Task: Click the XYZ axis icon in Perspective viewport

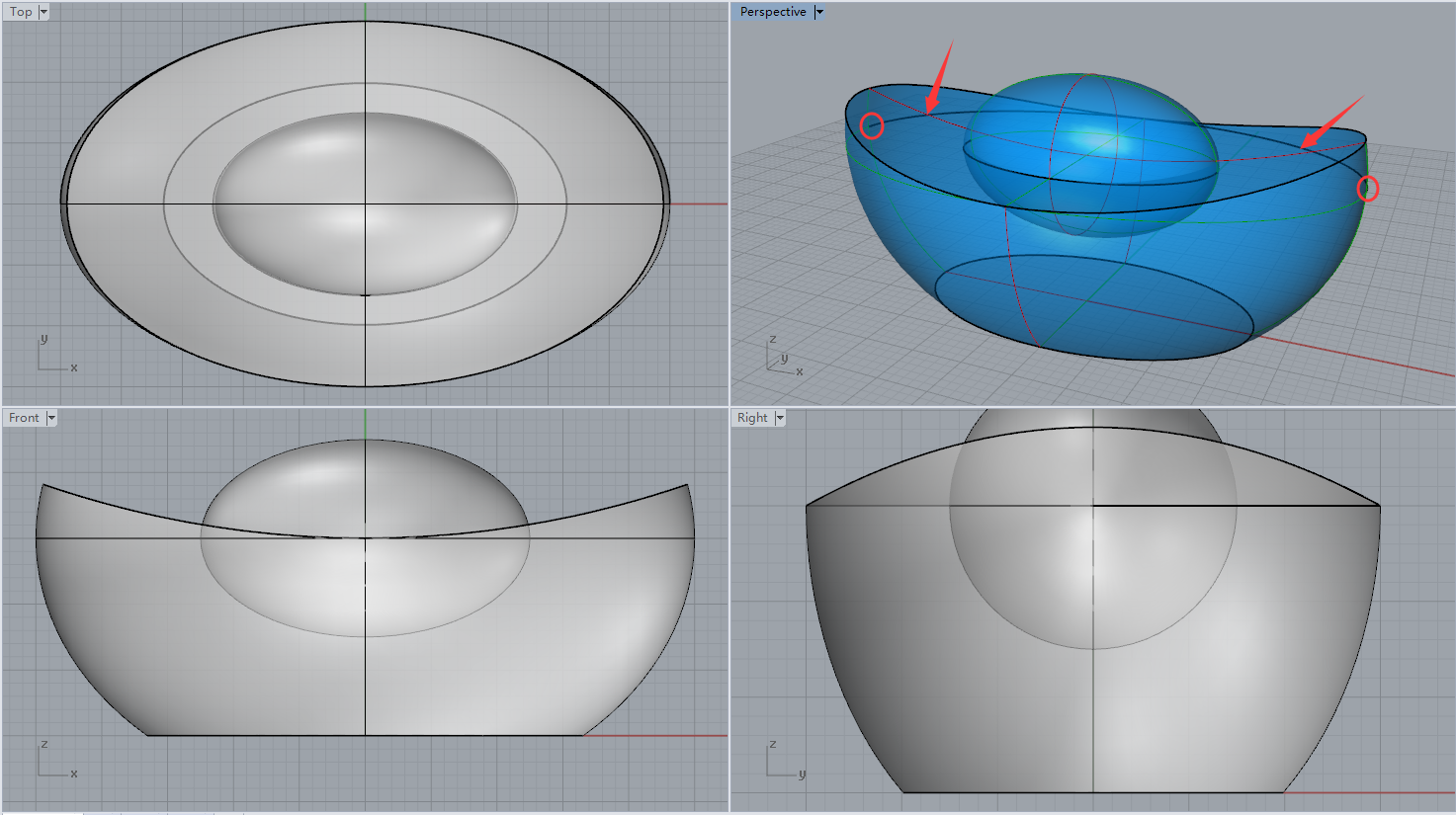Action: tap(784, 358)
